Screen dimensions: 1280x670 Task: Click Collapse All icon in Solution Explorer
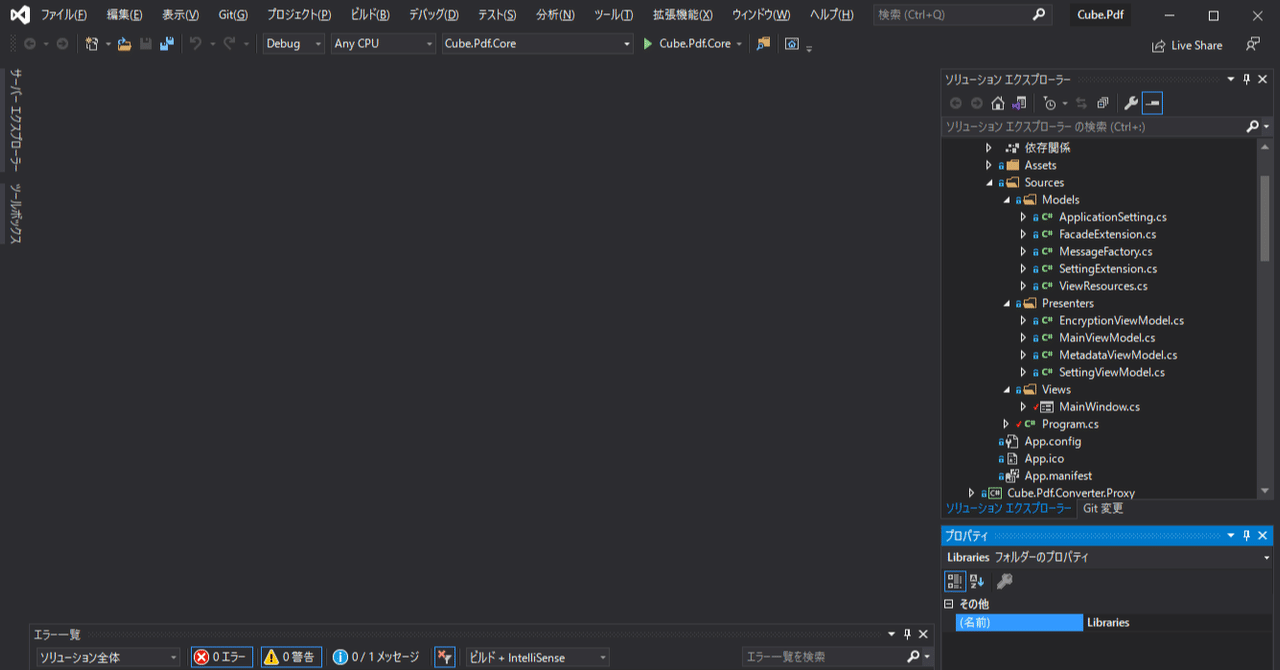point(1103,103)
